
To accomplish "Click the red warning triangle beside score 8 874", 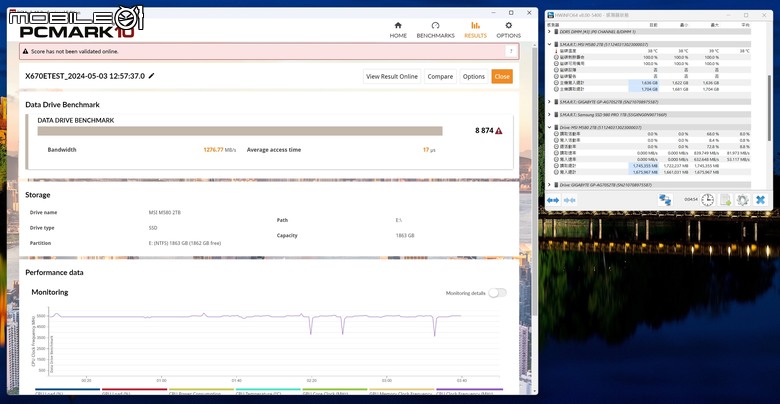I will [x=498, y=131].
